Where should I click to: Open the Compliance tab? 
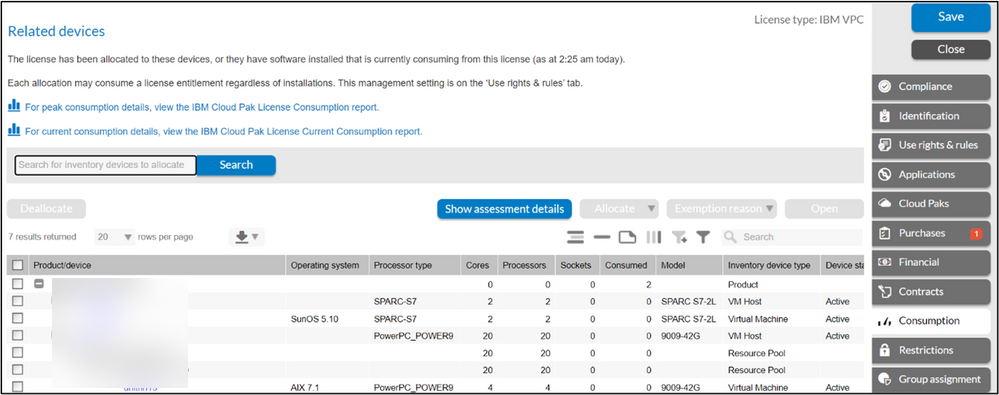pos(931,87)
